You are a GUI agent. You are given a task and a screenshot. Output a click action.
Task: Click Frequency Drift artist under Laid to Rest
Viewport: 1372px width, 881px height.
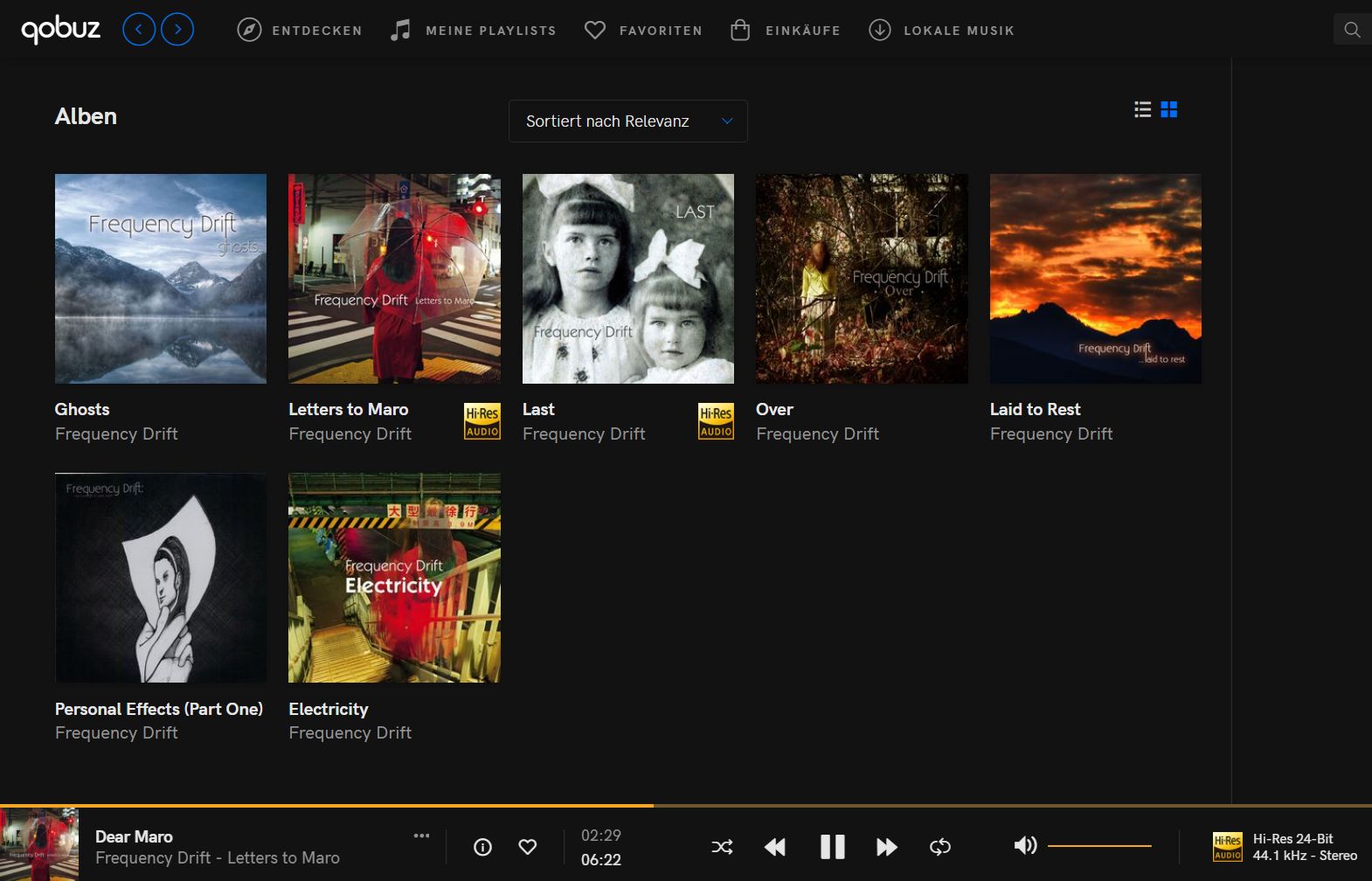coord(1051,434)
